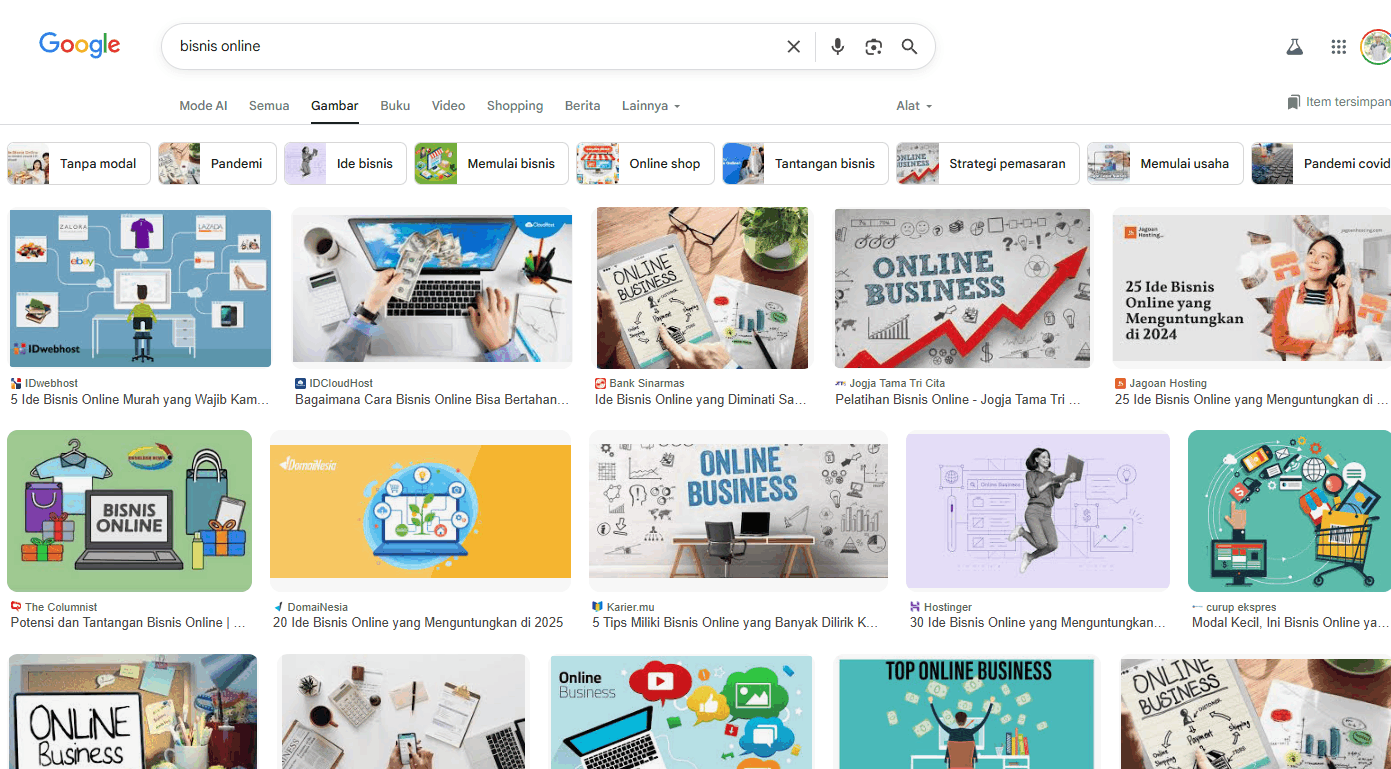
Task: Expand the Lainnya dropdown menu
Action: tap(651, 106)
